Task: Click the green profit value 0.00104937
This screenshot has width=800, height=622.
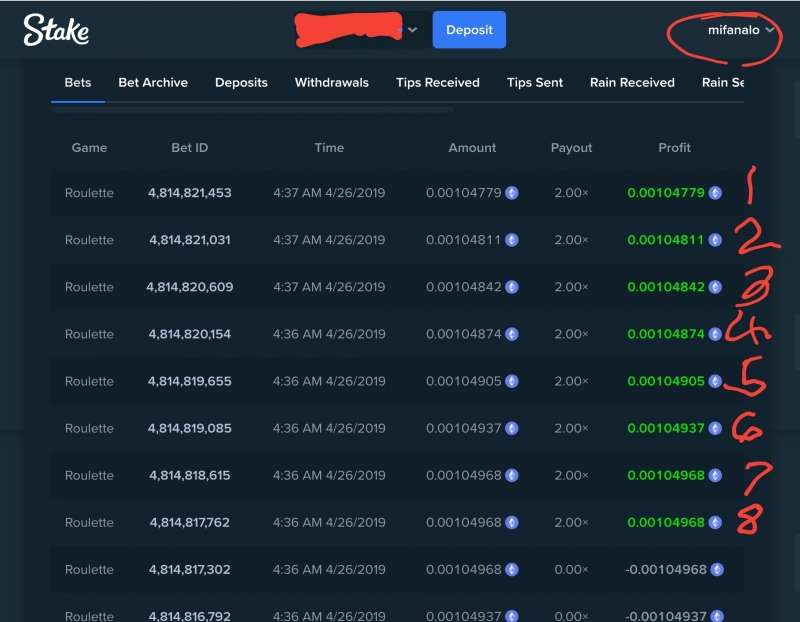Action: tap(666, 428)
